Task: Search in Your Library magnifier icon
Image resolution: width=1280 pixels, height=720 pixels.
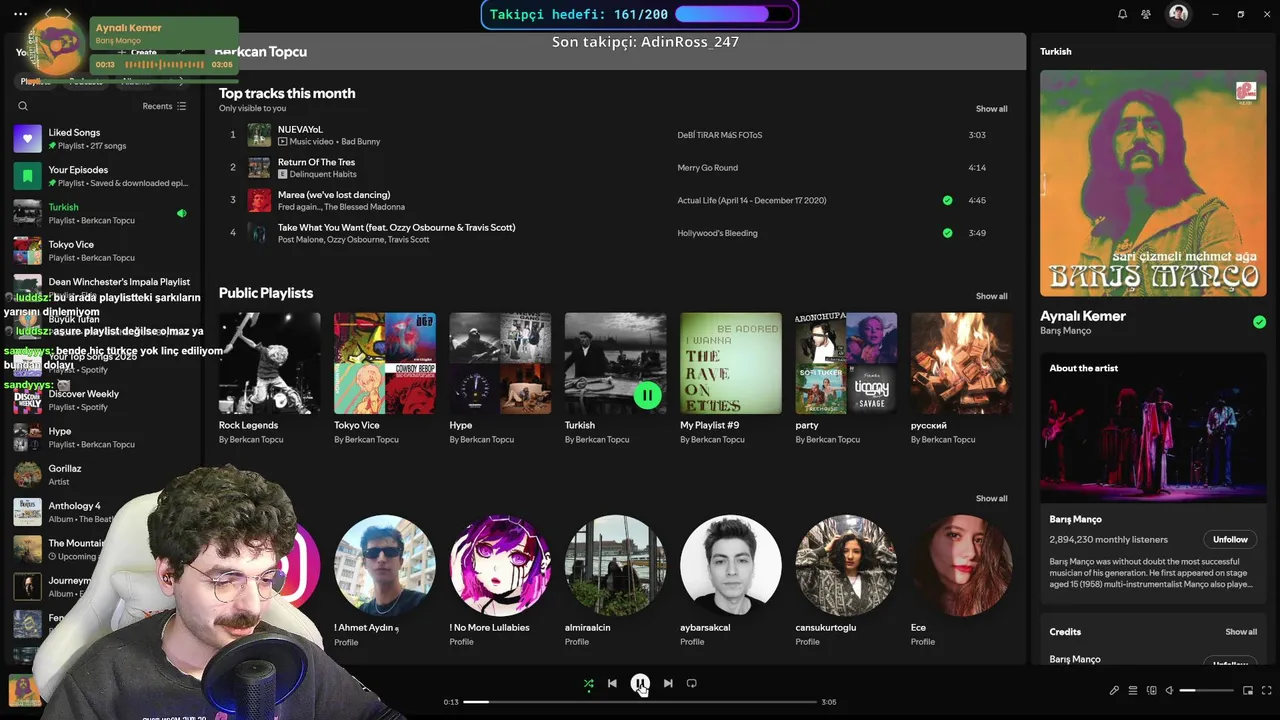Action: [x=23, y=106]
